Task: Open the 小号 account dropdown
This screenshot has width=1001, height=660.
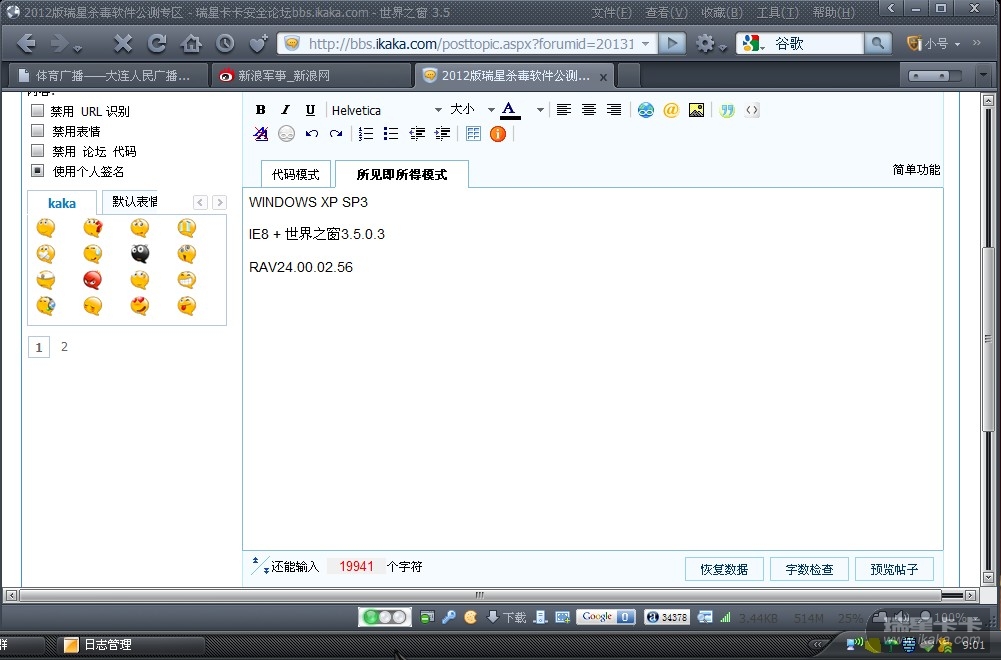Action: (x=934, y=43)
